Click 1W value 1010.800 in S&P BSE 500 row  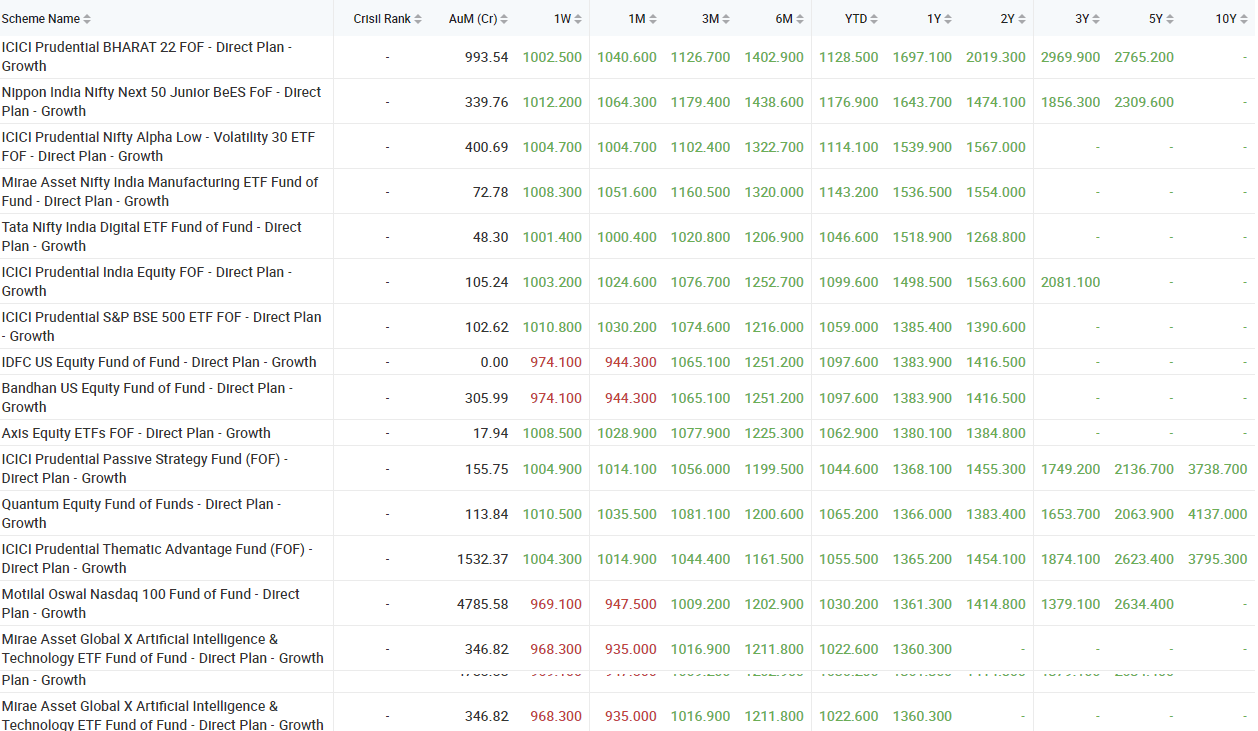tap(552, 327)
